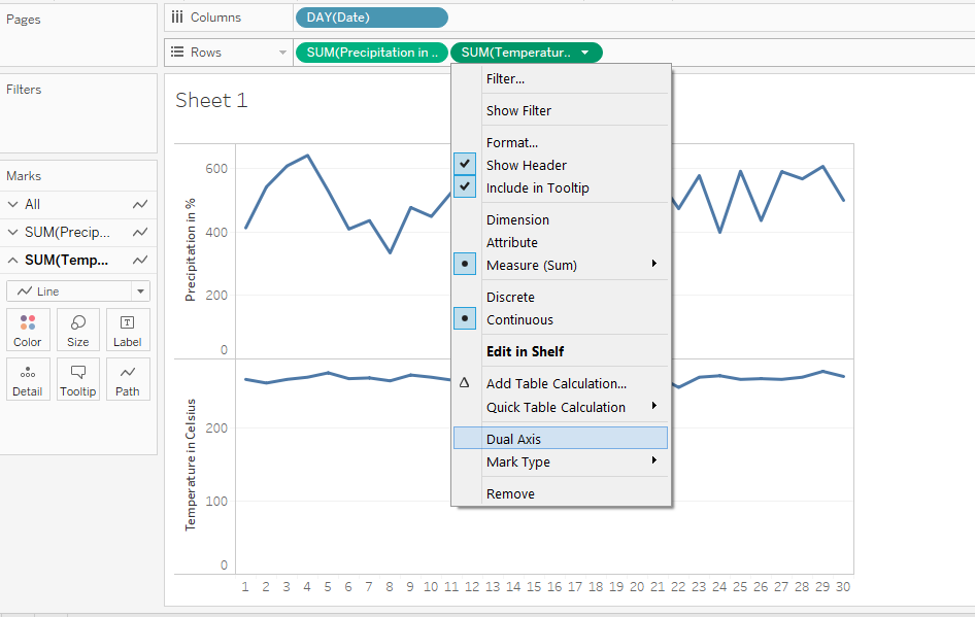The width and height of the screenshot is (975, 617).
Task: Click the SUM(Temperature) pill dropdown arrow
Action: (584, 52)
